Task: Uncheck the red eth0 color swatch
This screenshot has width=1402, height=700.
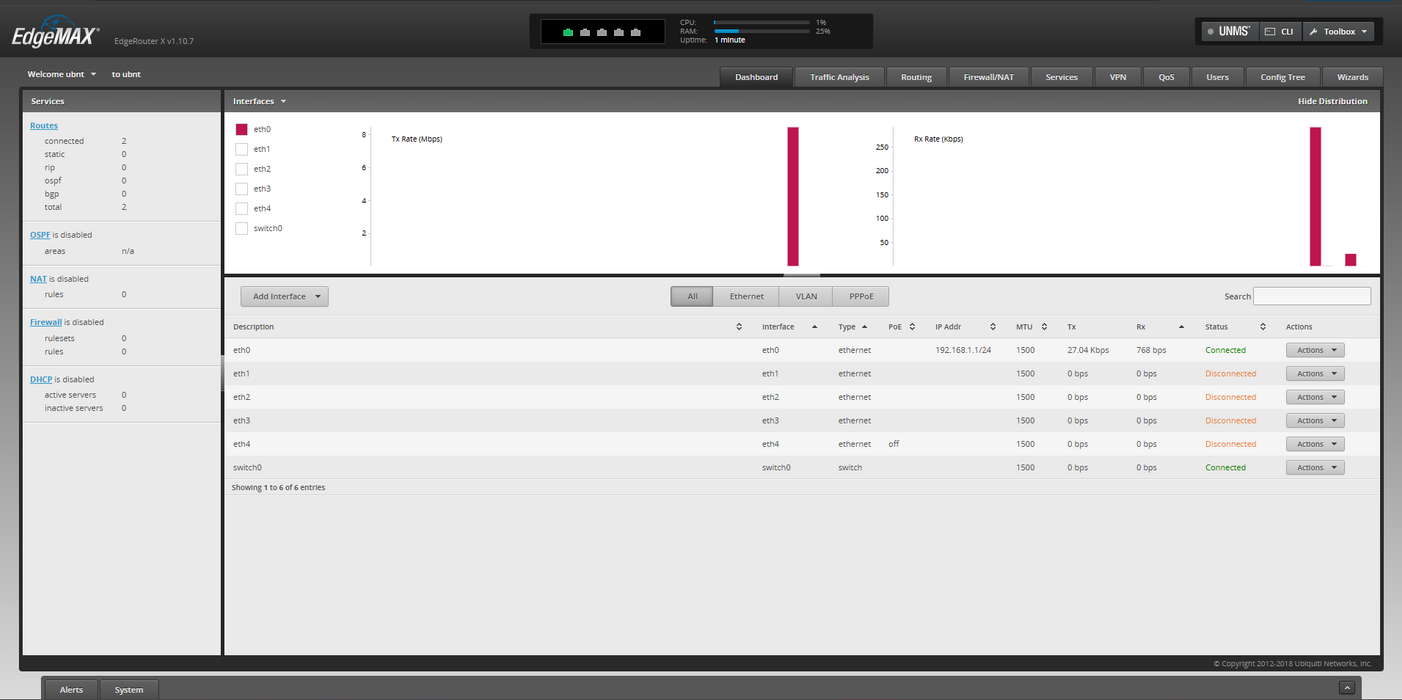Action: click(x=241, y=129)
